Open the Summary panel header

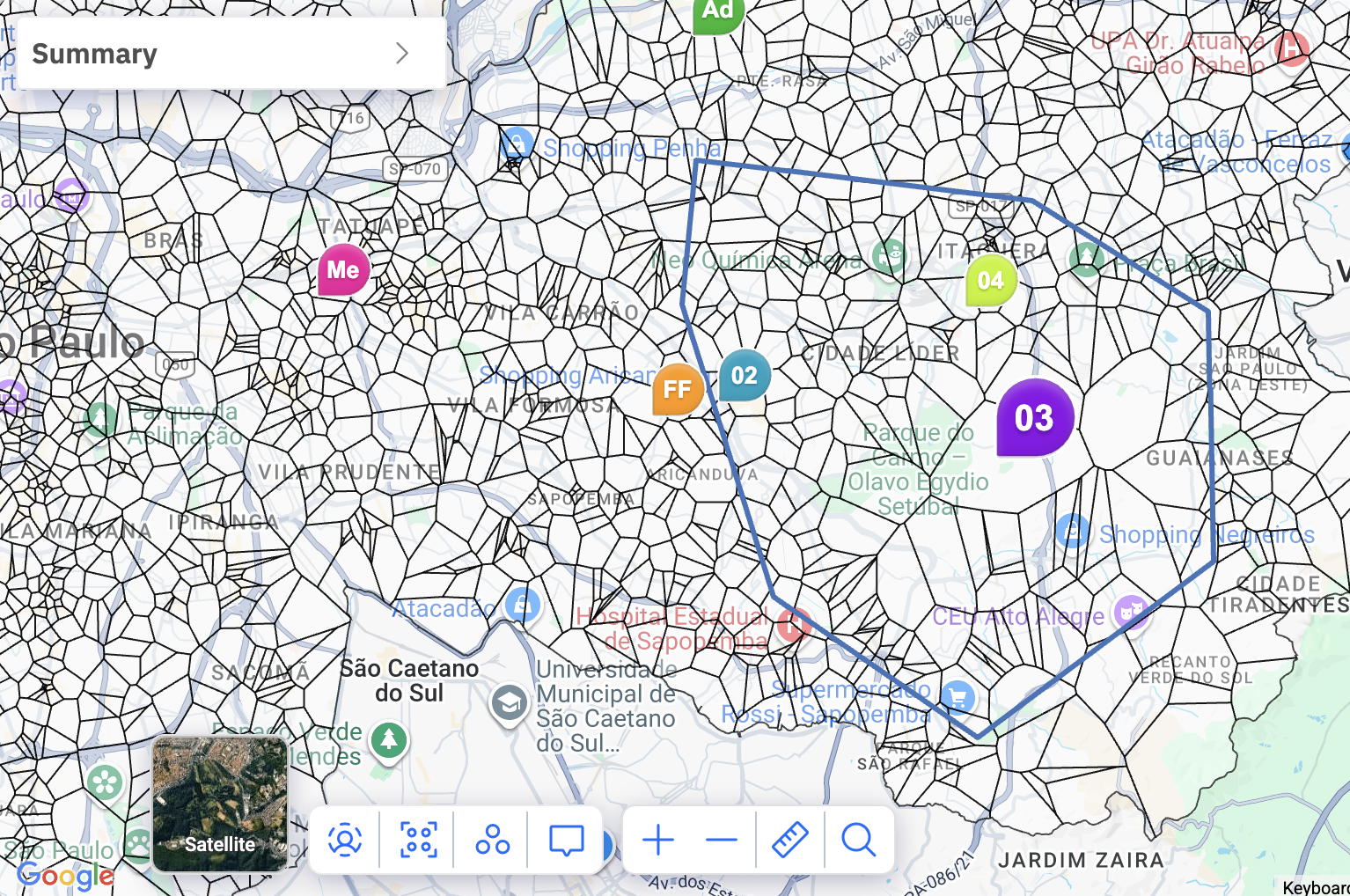pos(231,54)
